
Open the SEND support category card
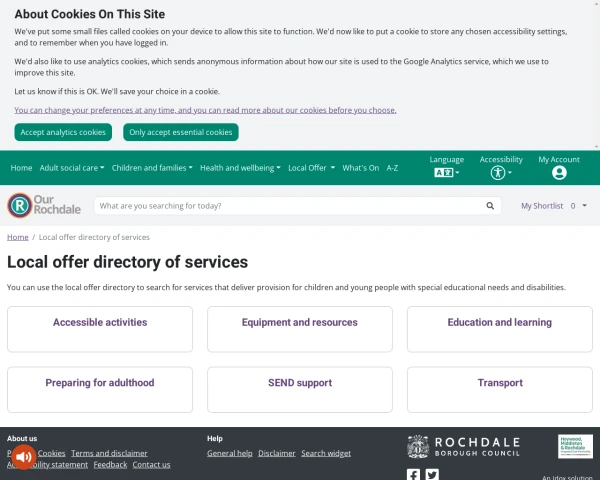tap(300, 390)
